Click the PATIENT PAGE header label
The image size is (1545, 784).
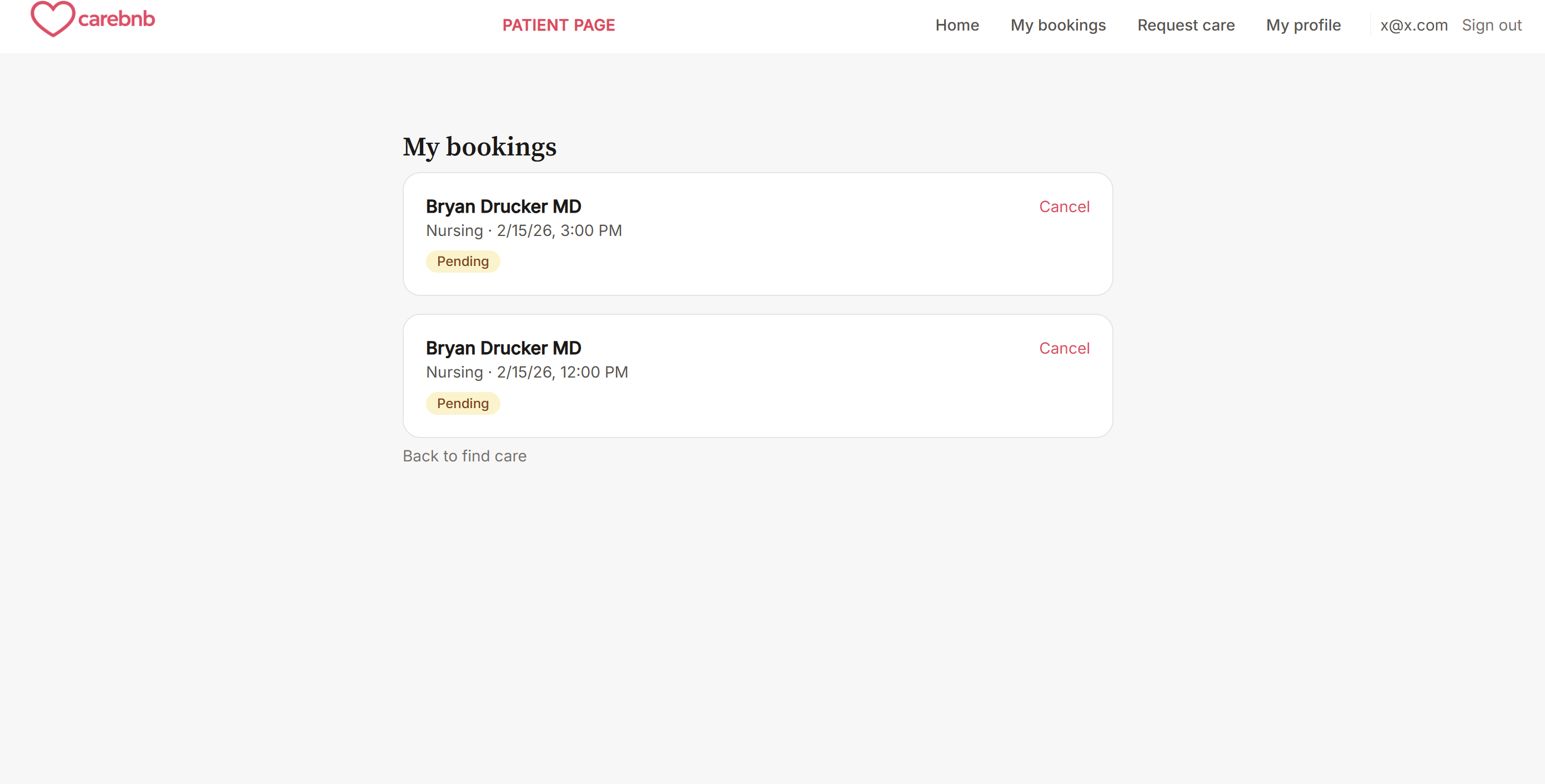558,25
